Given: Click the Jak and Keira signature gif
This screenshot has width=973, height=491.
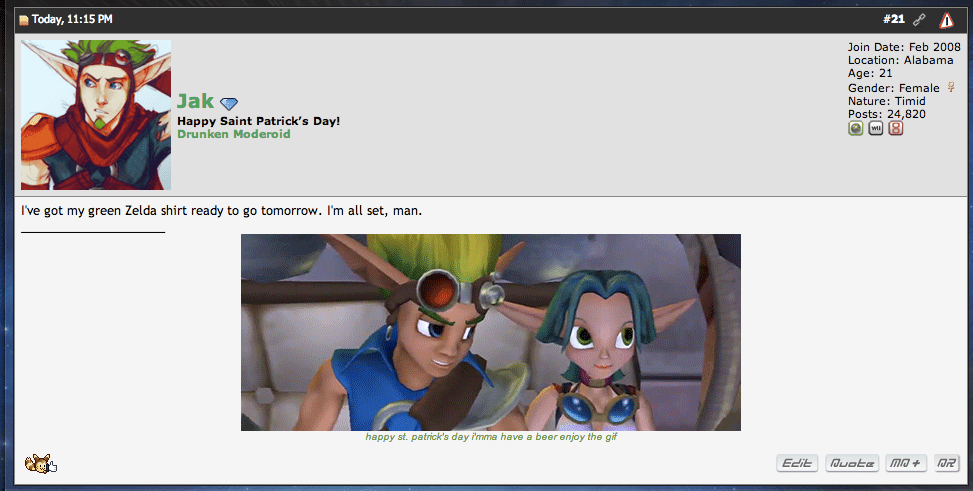Looking at the screenshot, I should (x=491, y=332).
